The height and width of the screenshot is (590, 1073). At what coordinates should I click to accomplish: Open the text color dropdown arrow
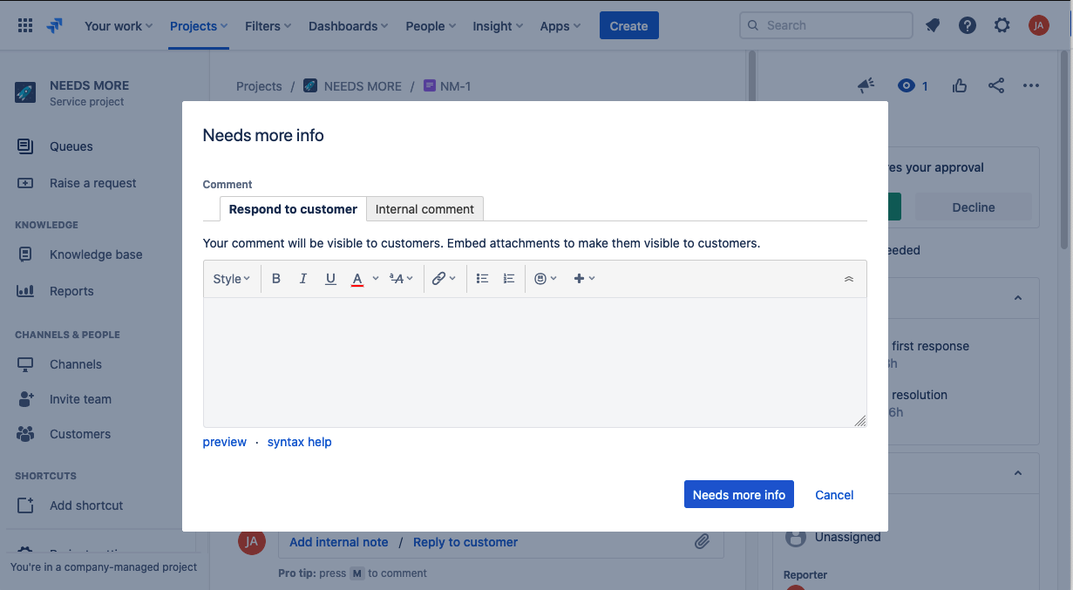pos(375,279)
